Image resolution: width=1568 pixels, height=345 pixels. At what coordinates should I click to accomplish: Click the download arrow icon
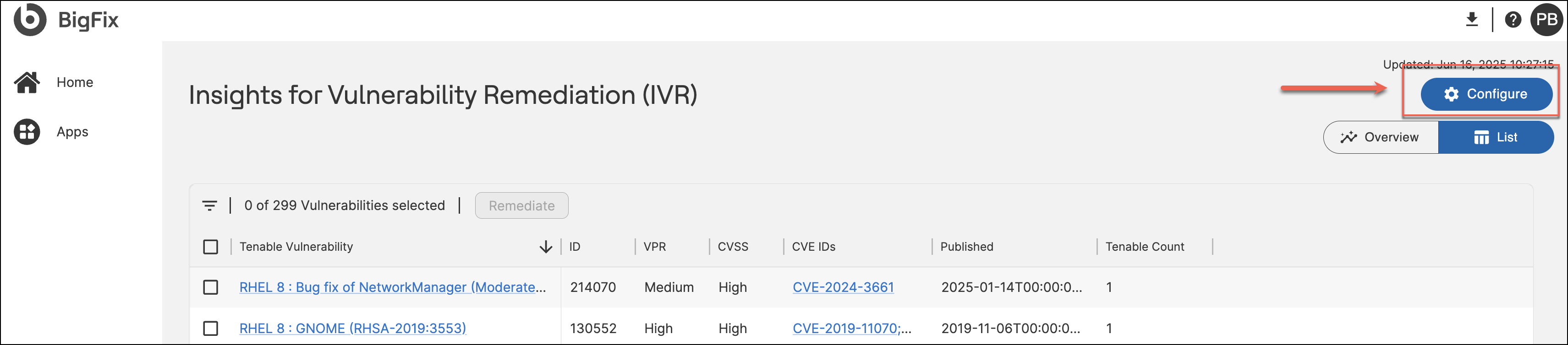(1471, 19)
